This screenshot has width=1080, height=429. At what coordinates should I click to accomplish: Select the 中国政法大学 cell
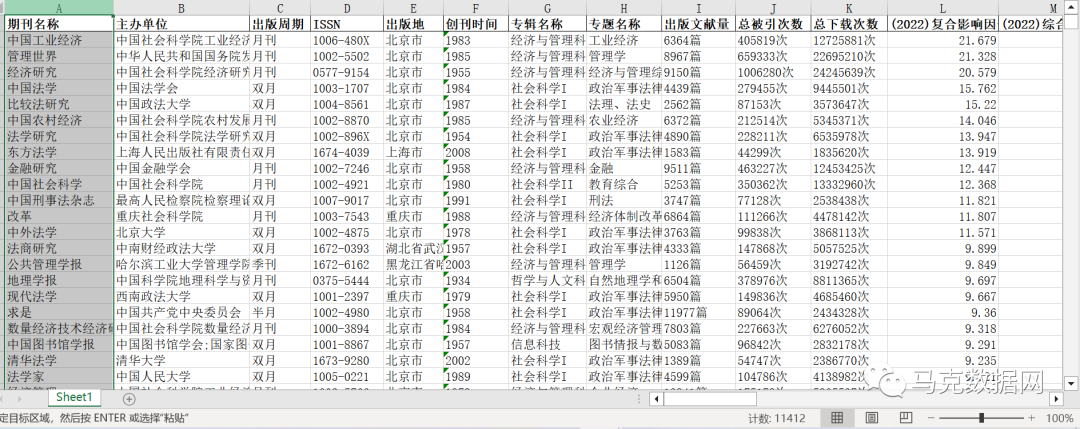[181, 104]
